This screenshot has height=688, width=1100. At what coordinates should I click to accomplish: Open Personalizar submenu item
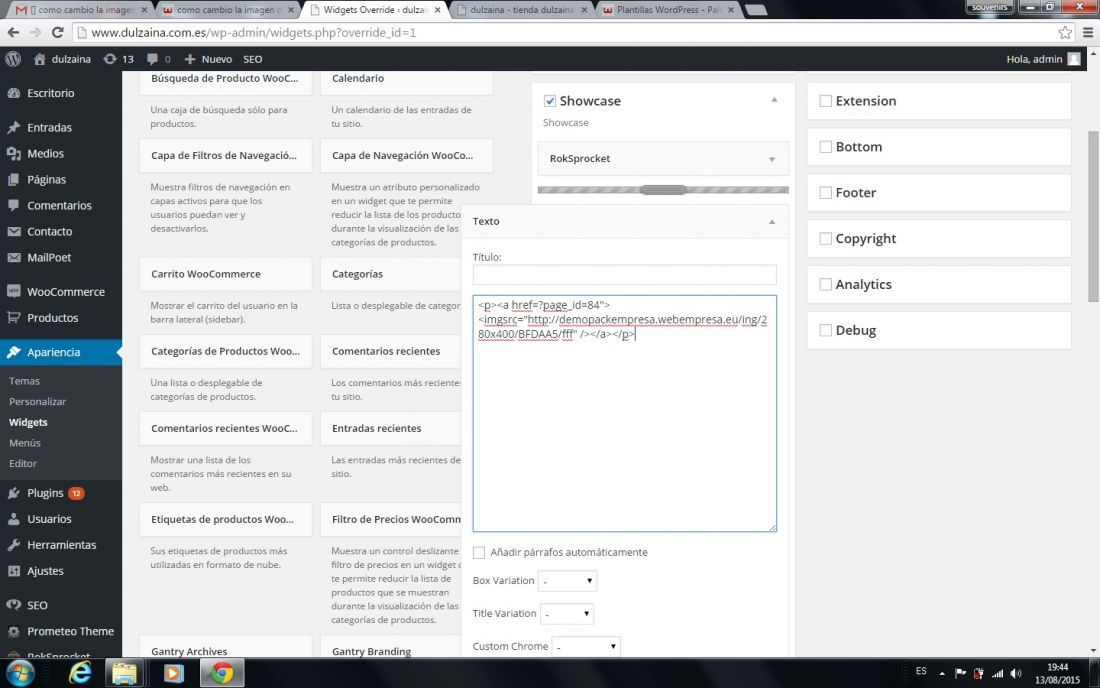point(38,401)
